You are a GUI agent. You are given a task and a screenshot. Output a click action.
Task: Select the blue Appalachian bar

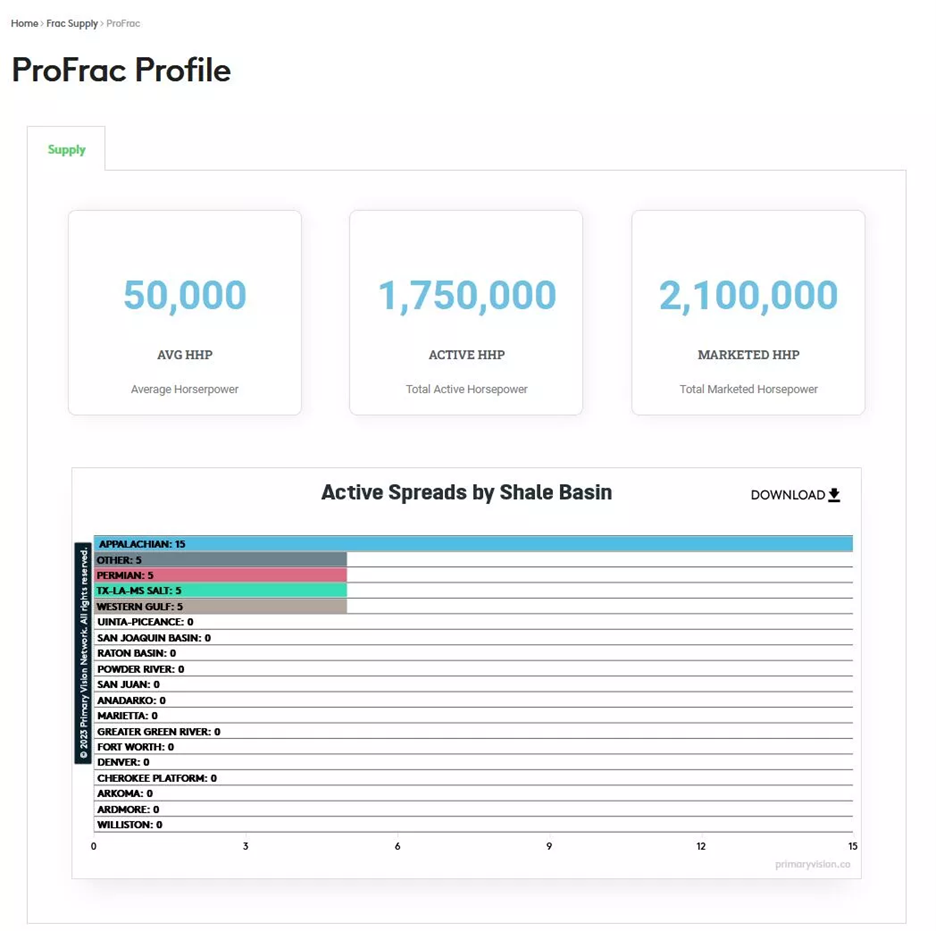tap(473, 544)
